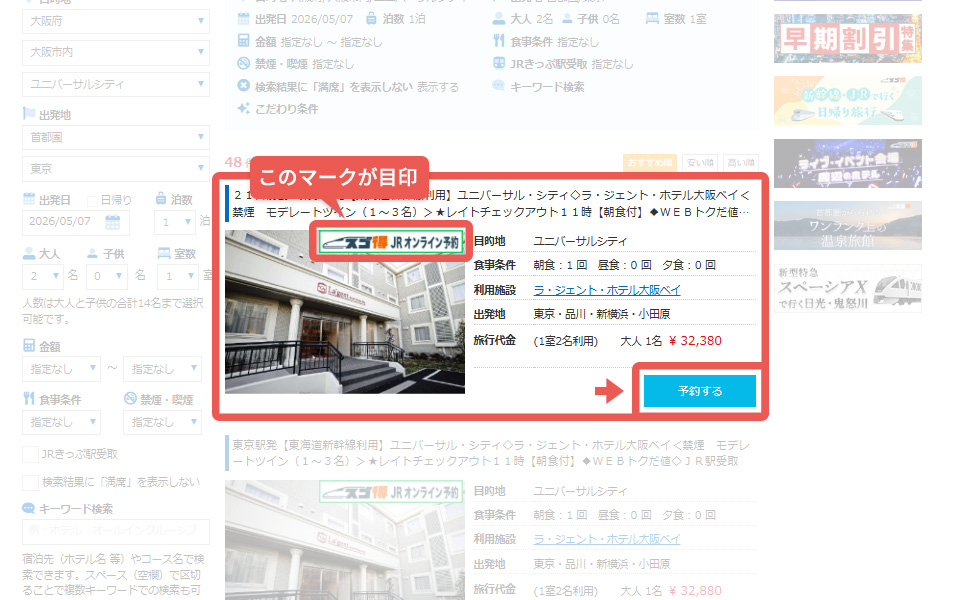Click the ticket icon beside JRきっぷ駅受取 in summary

(499, 63)
